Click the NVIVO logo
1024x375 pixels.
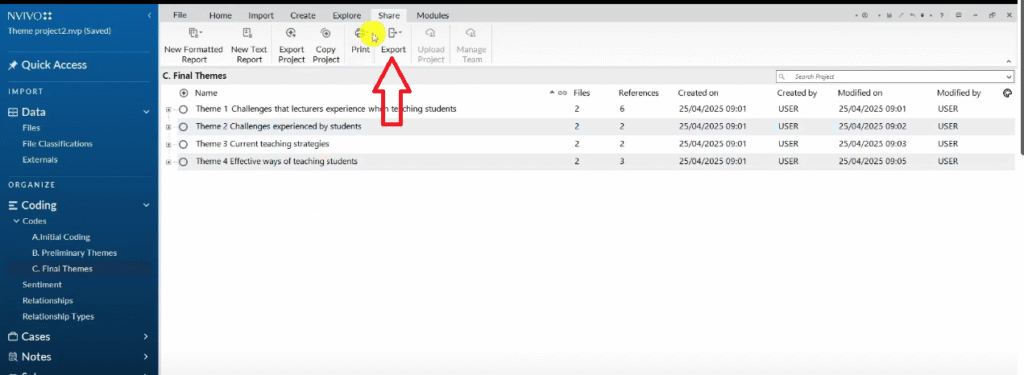point(30,16)
